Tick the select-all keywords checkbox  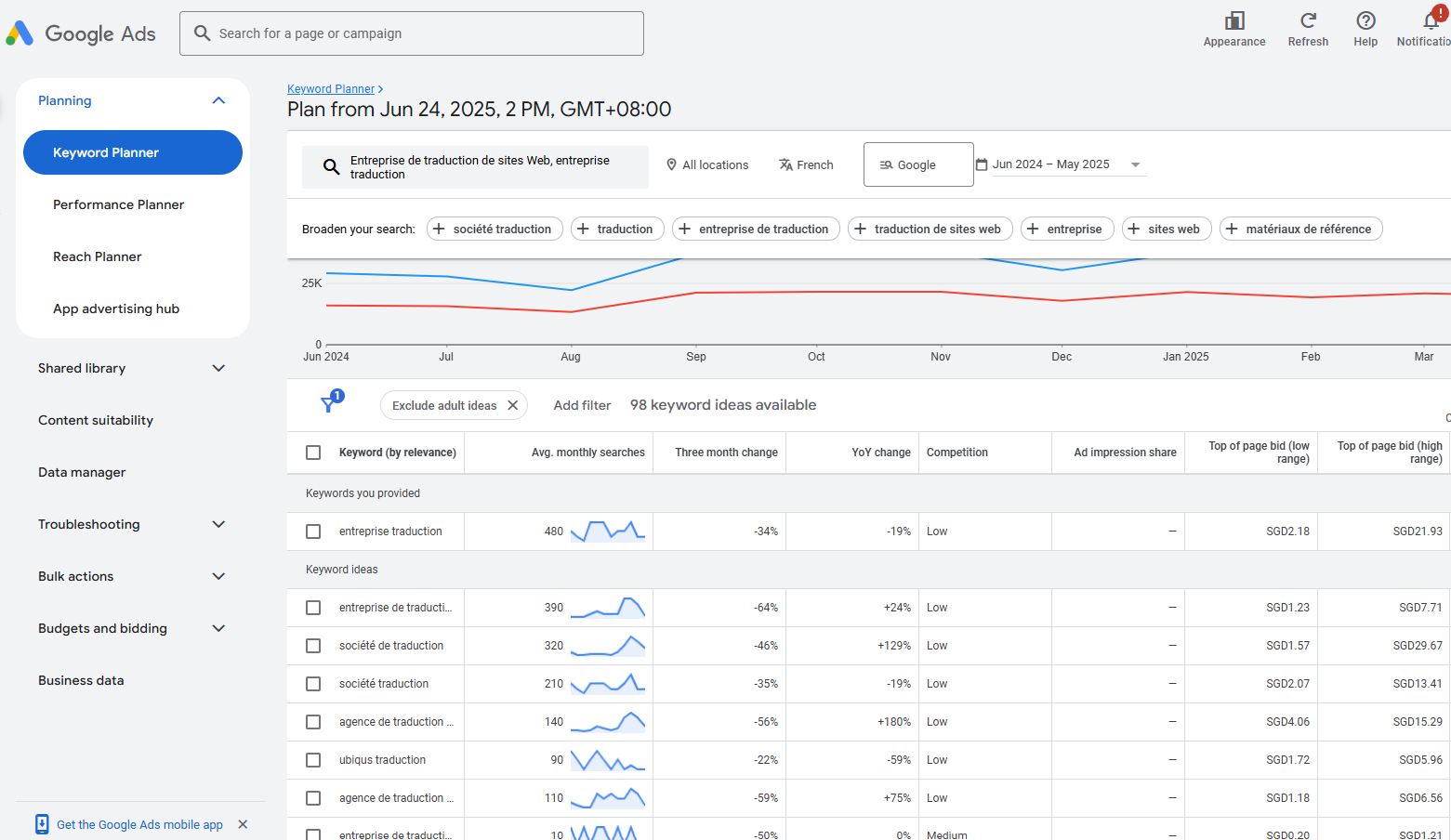pos(313,453)
